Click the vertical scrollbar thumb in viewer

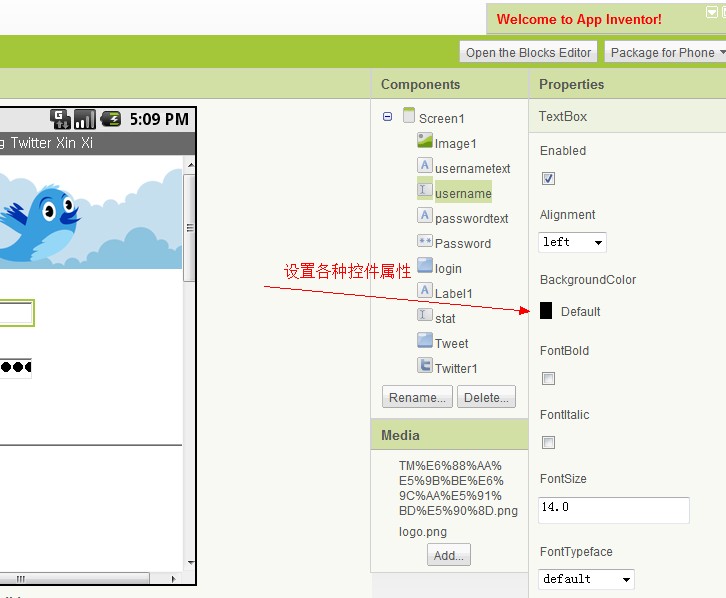pyautogui.click(x=190, y=228)
